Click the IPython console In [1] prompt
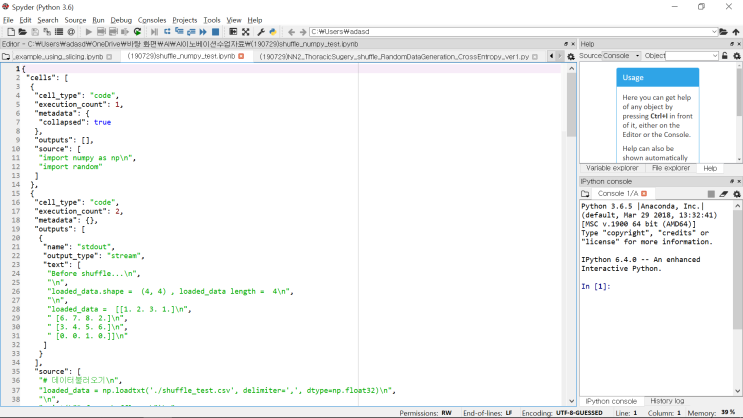 coord(596,286)
